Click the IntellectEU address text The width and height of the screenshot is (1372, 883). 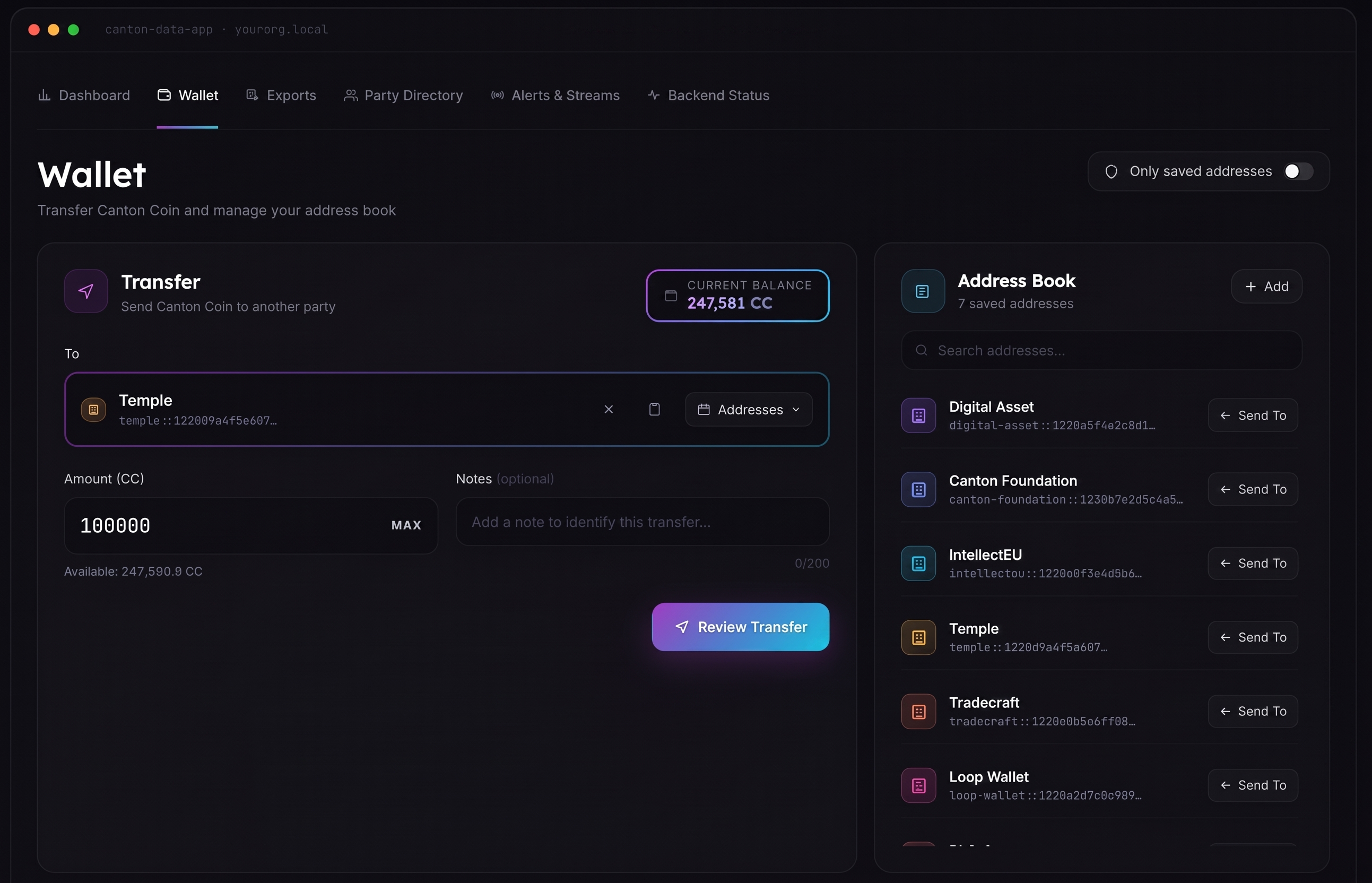[1045, 574]
